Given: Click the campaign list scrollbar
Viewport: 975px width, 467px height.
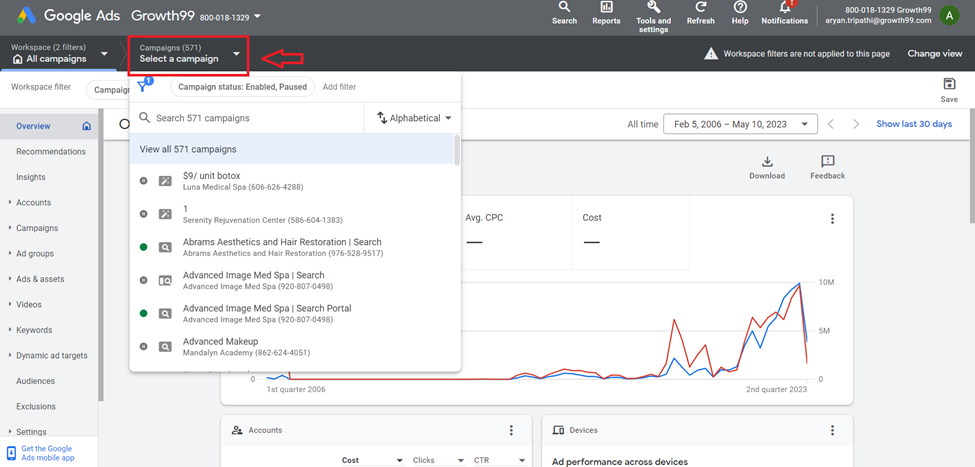Looking at the screenshot, I should coord(458,150).
